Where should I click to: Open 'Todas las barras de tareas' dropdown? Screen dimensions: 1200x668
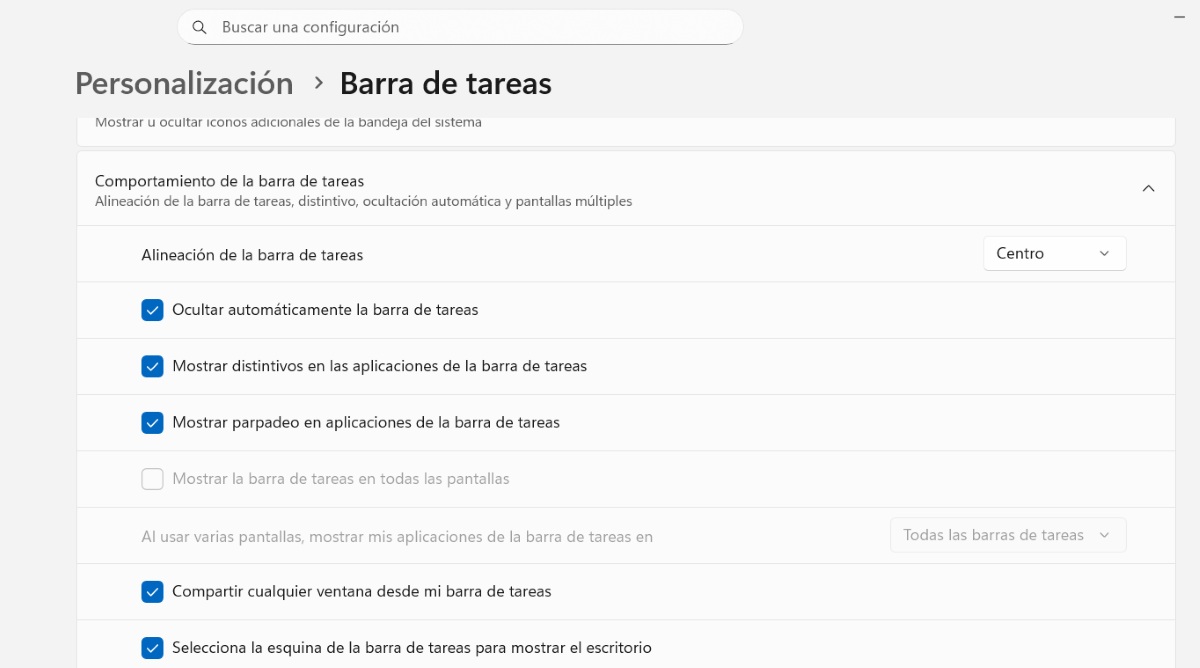click(1007, 535)
